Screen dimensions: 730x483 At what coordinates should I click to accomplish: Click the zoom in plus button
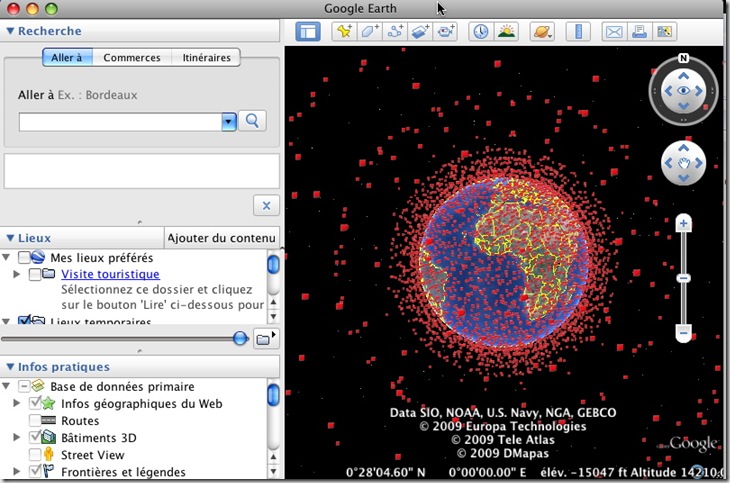point(683,224)
